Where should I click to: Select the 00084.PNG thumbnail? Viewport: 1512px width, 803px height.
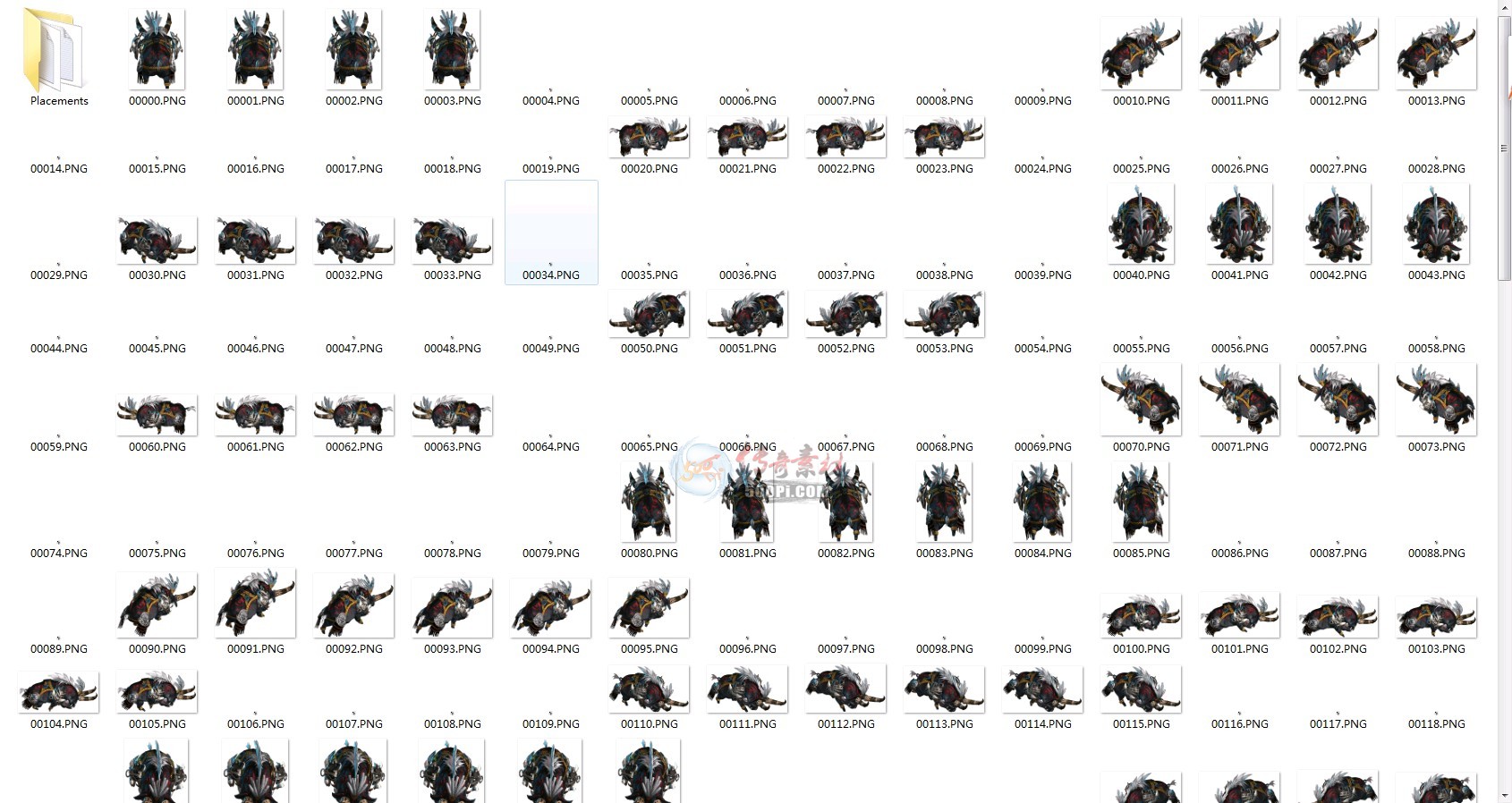pos(1043,502)
